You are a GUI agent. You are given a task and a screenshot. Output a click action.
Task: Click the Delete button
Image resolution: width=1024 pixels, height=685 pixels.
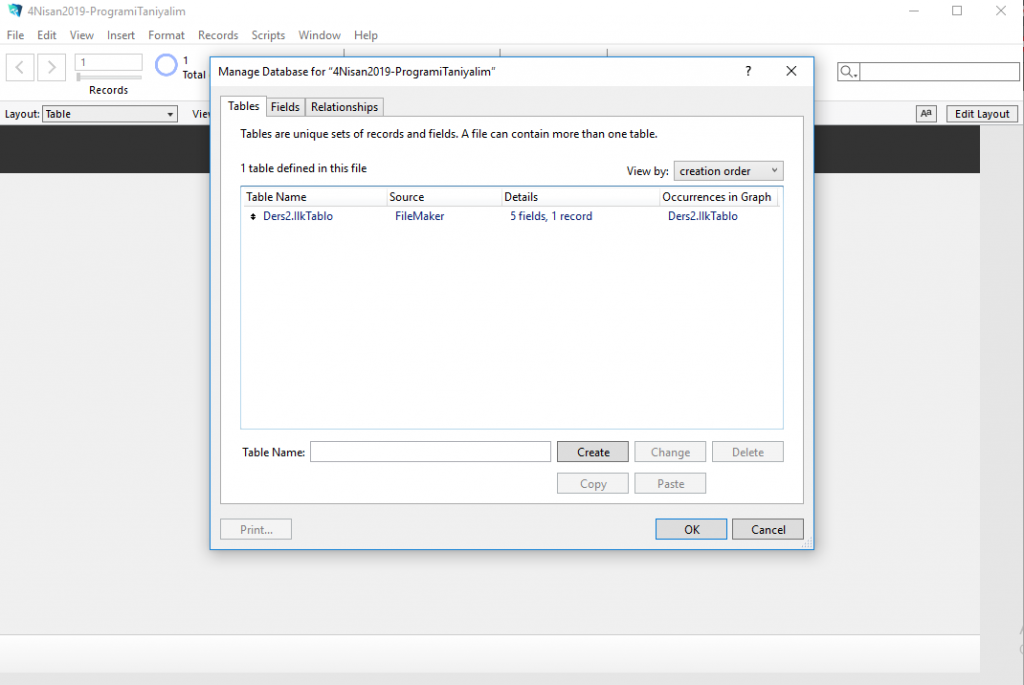click(748, 452)
